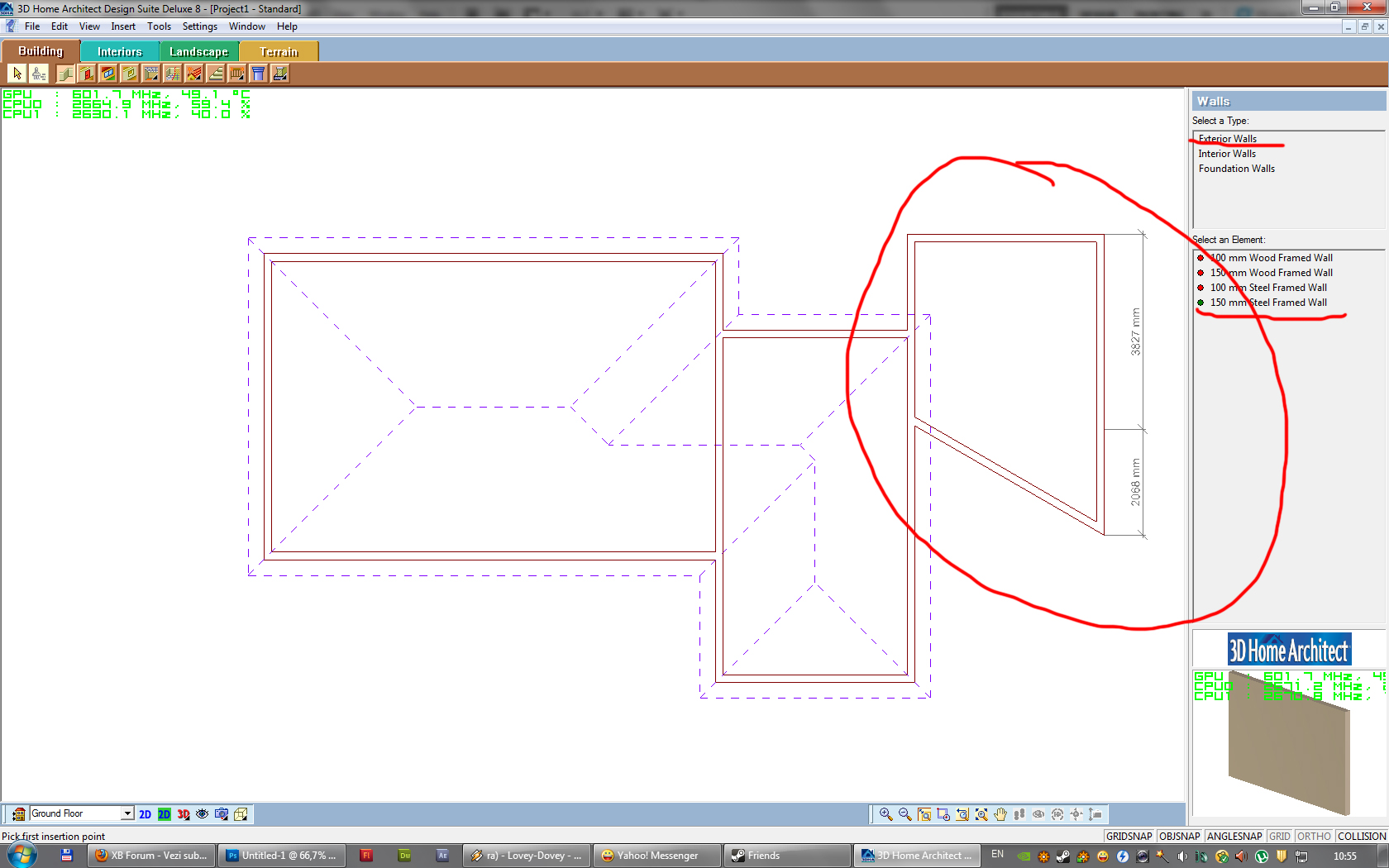Image resolution: width=1389 pixels, height=868 pixels.
Task: Toggle OBJSNAP in the status bar
Action: click(x=1179, y=836)
